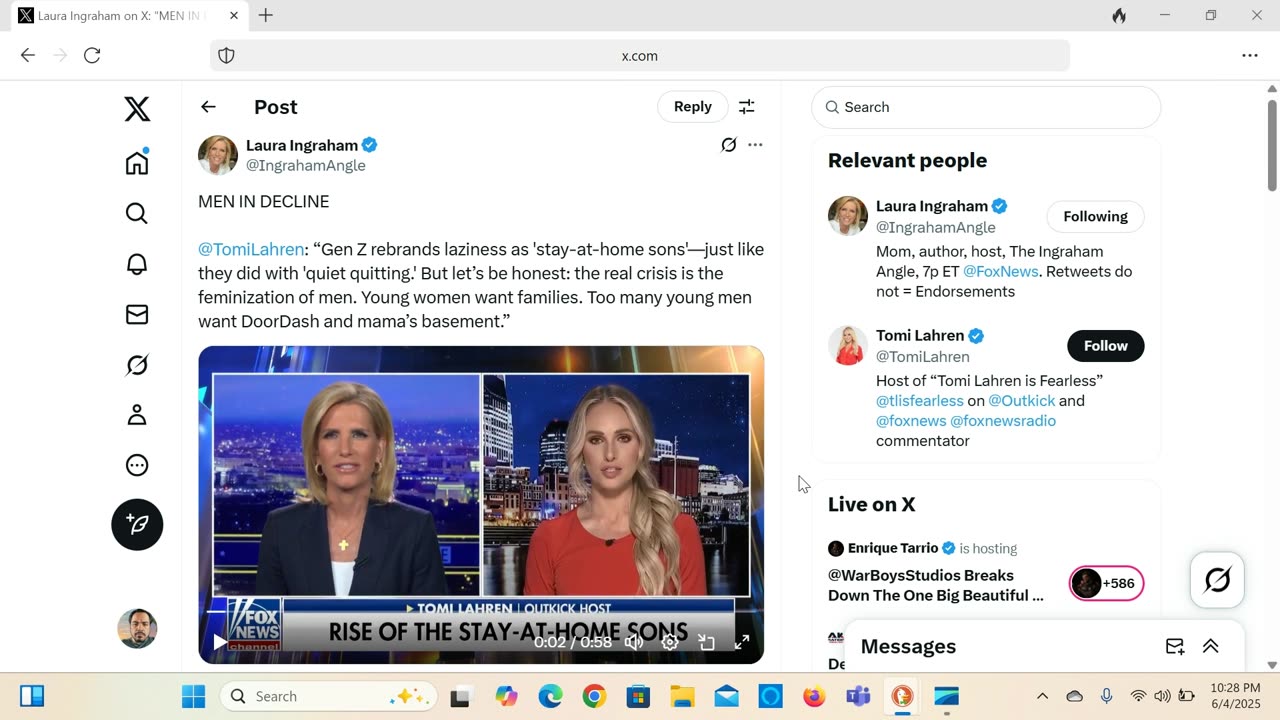Viewport: 1280px width, 720px height.
Task: Open Laura Ingraham avatar on post
Action: pyautogui.click(x=218, y=155)
